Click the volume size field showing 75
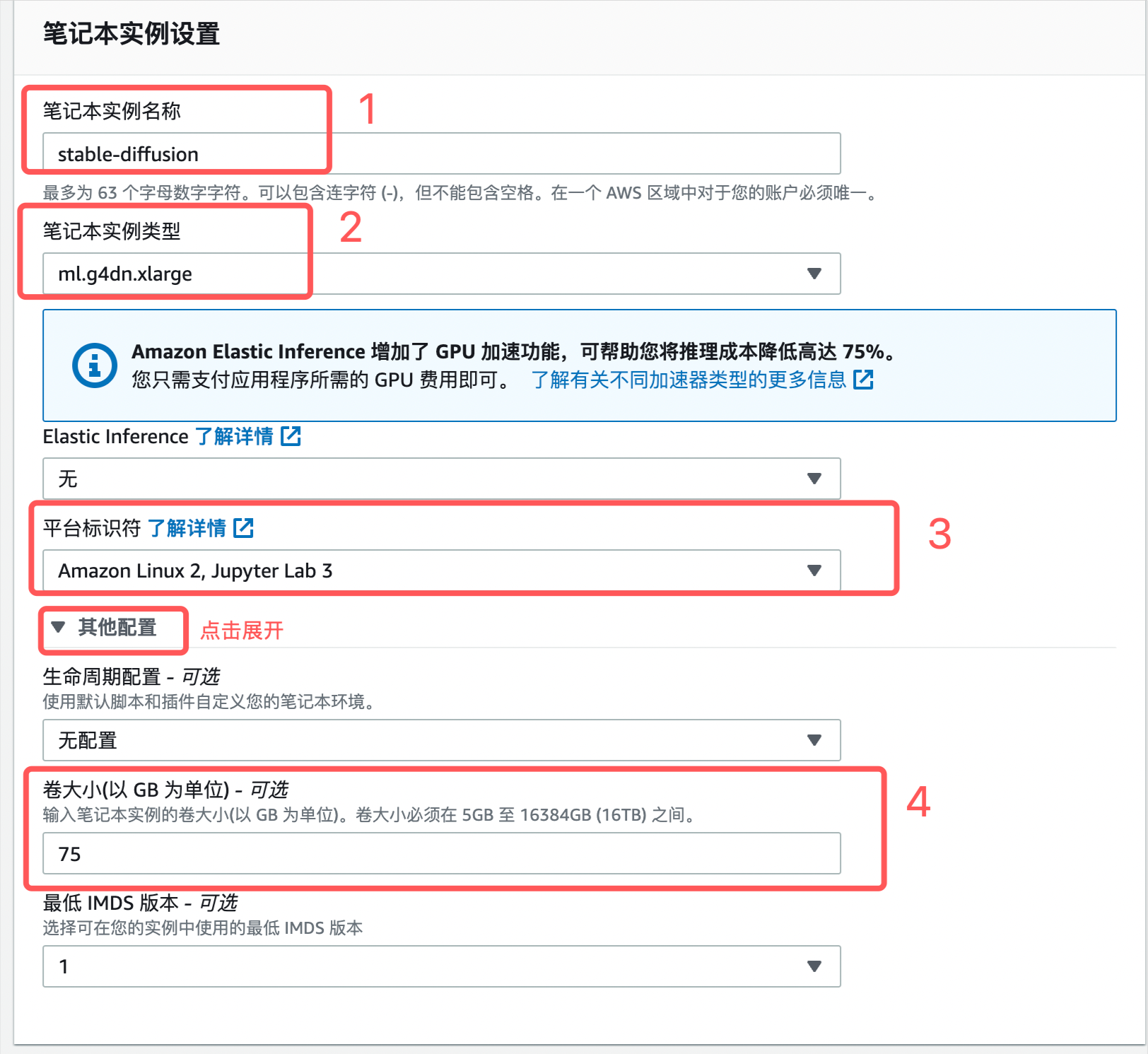Image resolution: width=1148 pixels, height=1054 pixels. [x=442, y=853]
